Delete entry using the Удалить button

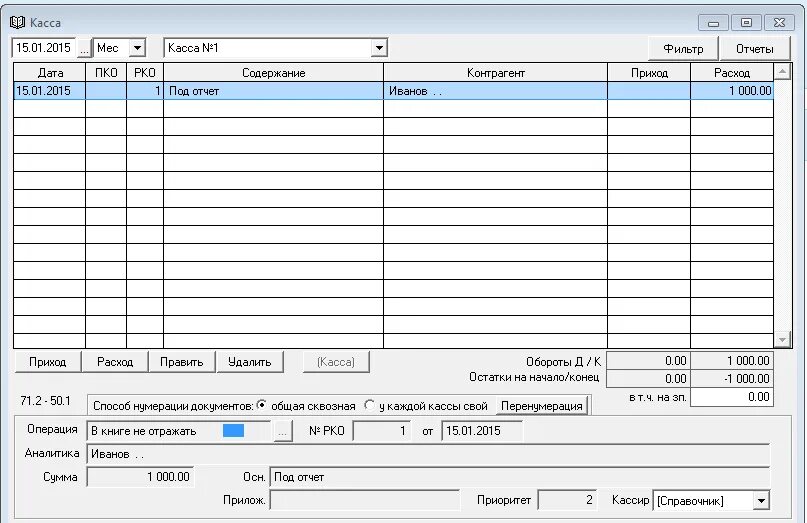click(x=250, y=362)
